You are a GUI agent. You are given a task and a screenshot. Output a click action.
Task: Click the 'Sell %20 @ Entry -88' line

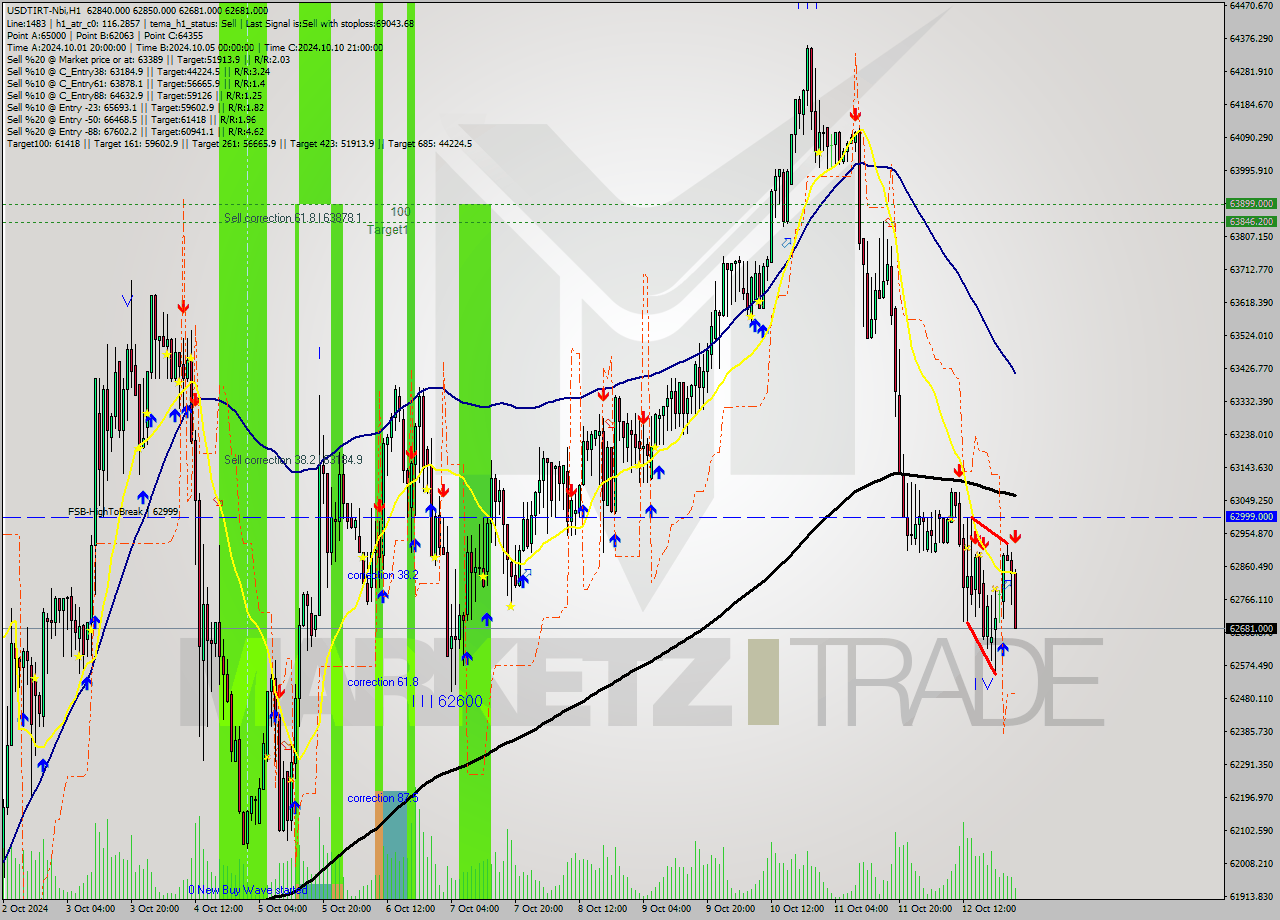tap(135, 131)
